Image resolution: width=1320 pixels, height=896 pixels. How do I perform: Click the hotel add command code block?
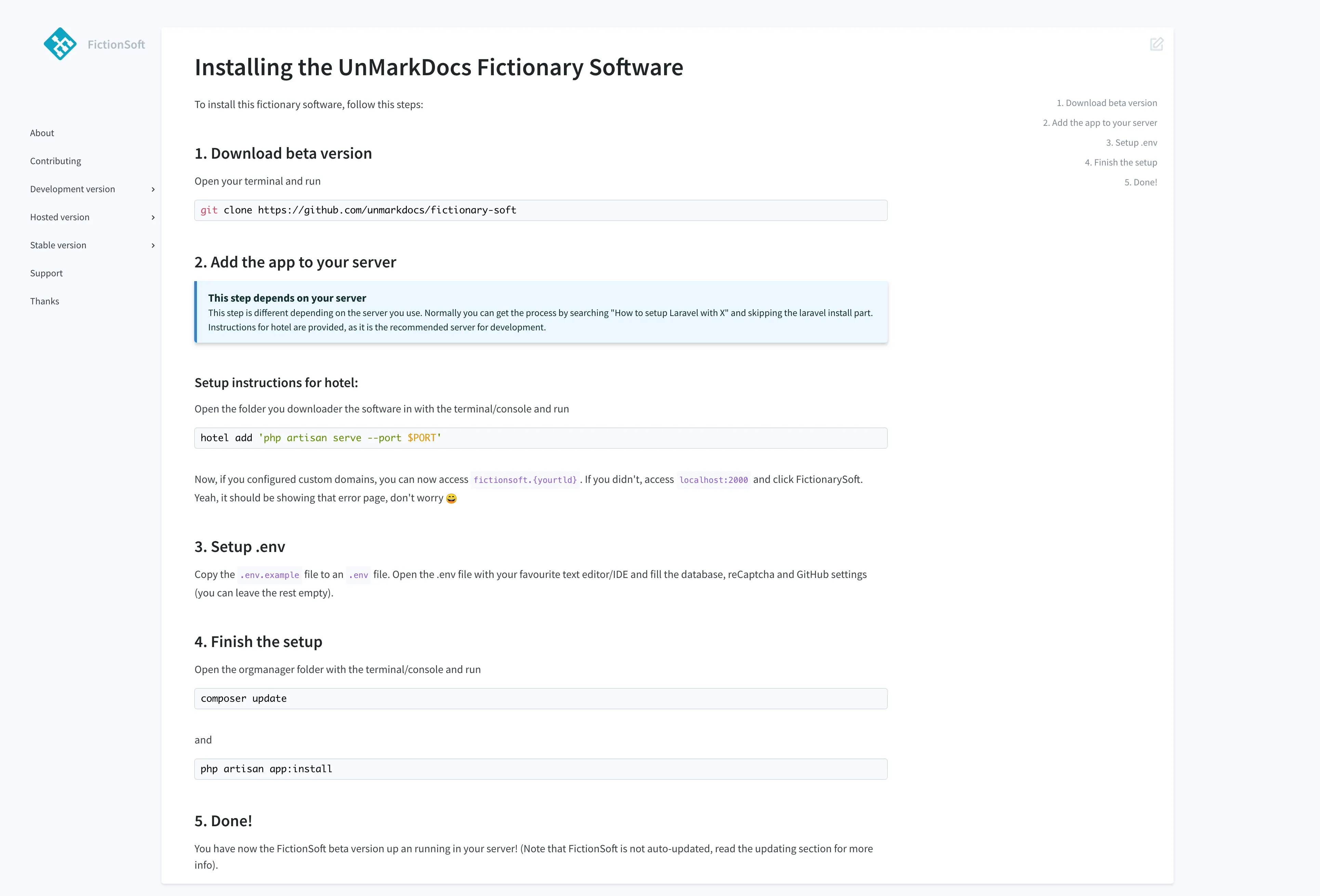(x=540, y=438)
